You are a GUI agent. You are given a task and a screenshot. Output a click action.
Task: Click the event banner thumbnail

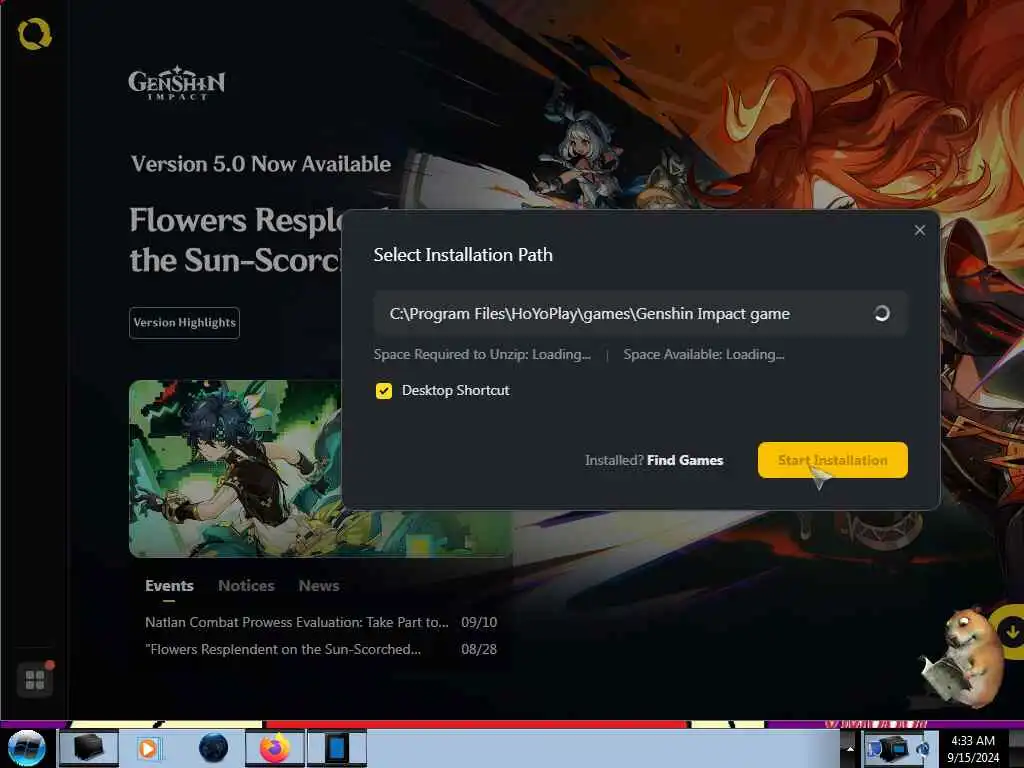point(236,468)
